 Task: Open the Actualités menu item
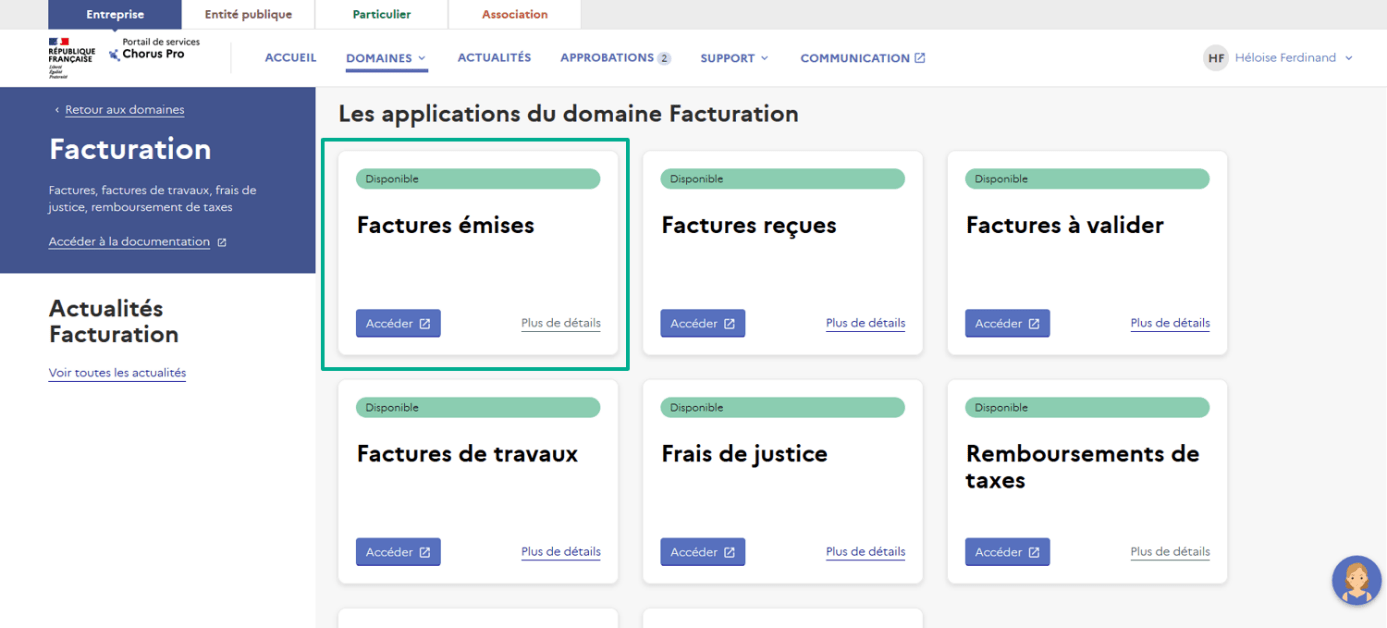(494, 58)
